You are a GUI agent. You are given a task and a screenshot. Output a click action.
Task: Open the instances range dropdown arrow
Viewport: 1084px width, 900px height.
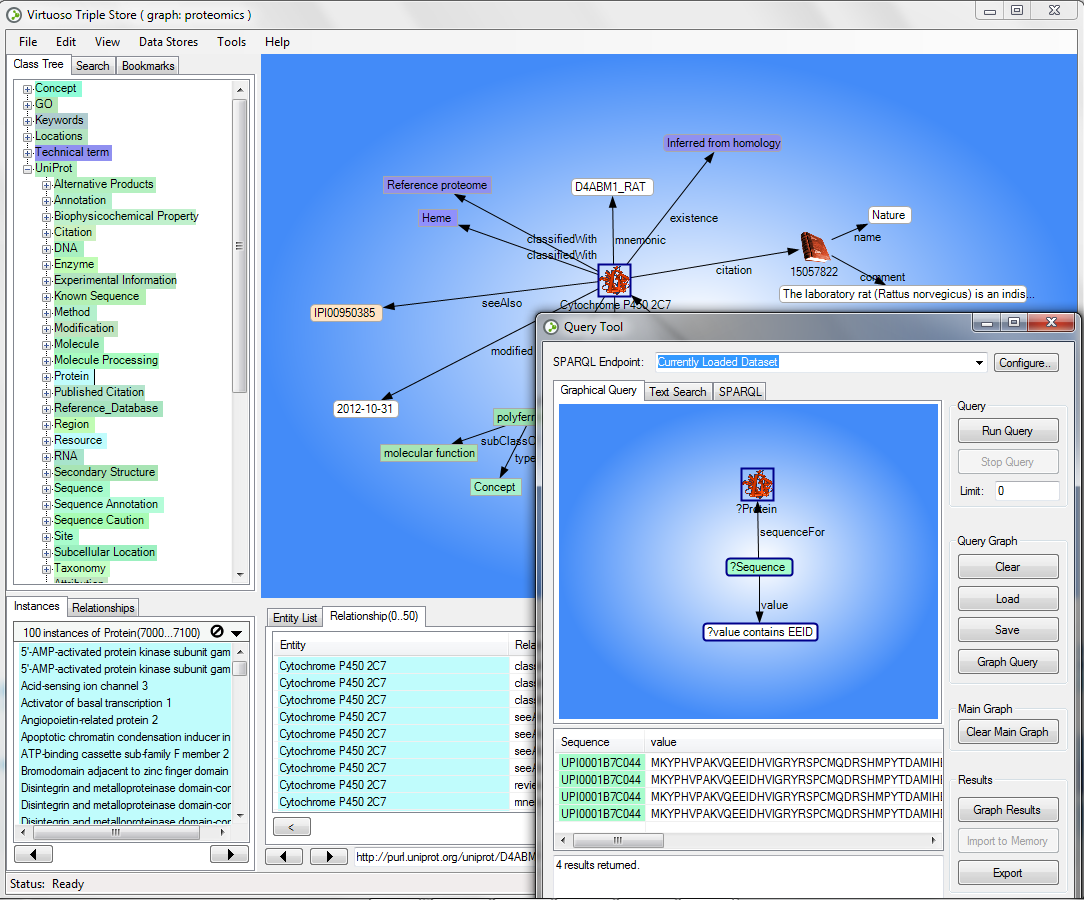coord(237,633)
